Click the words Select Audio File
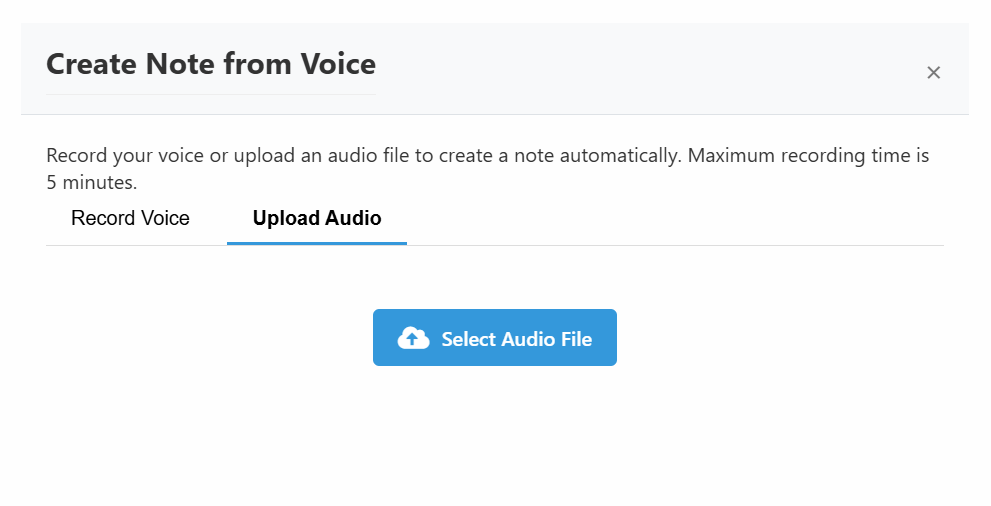The image size is (991, 506). [x=516, y=339]
